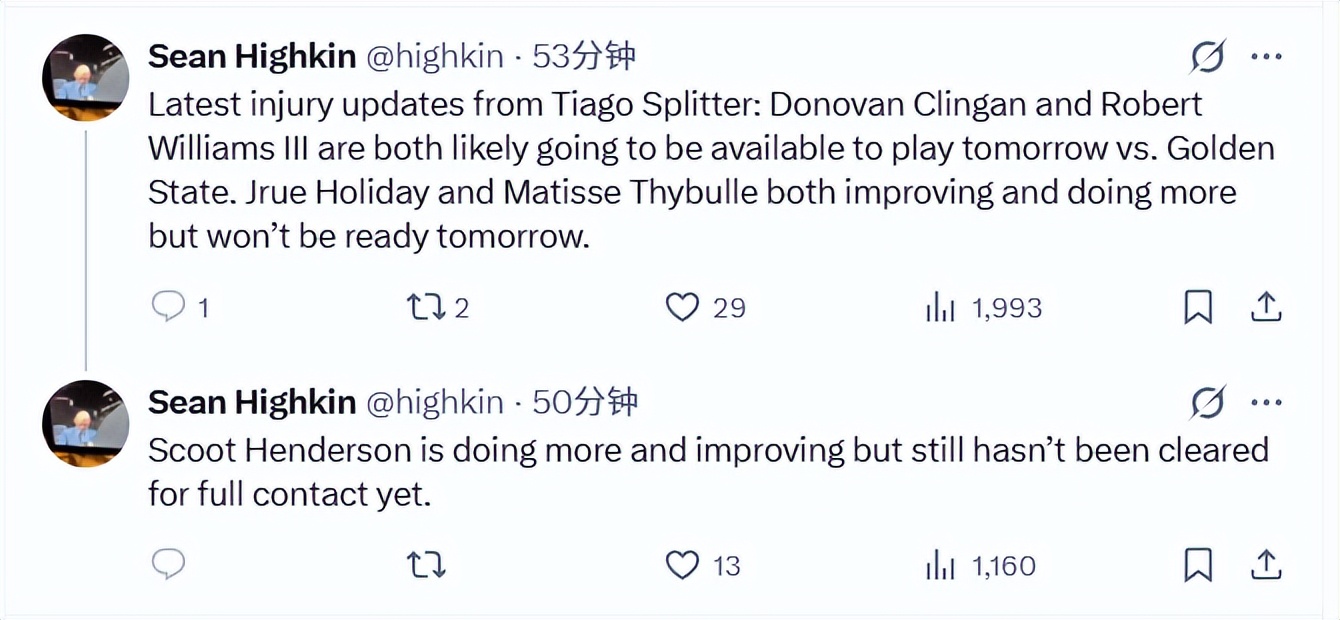Image resolution: width=1340 pixels, height=620 pixels.
Task: Click the @highkin handle on the second tweet
Action: [435, 402]
